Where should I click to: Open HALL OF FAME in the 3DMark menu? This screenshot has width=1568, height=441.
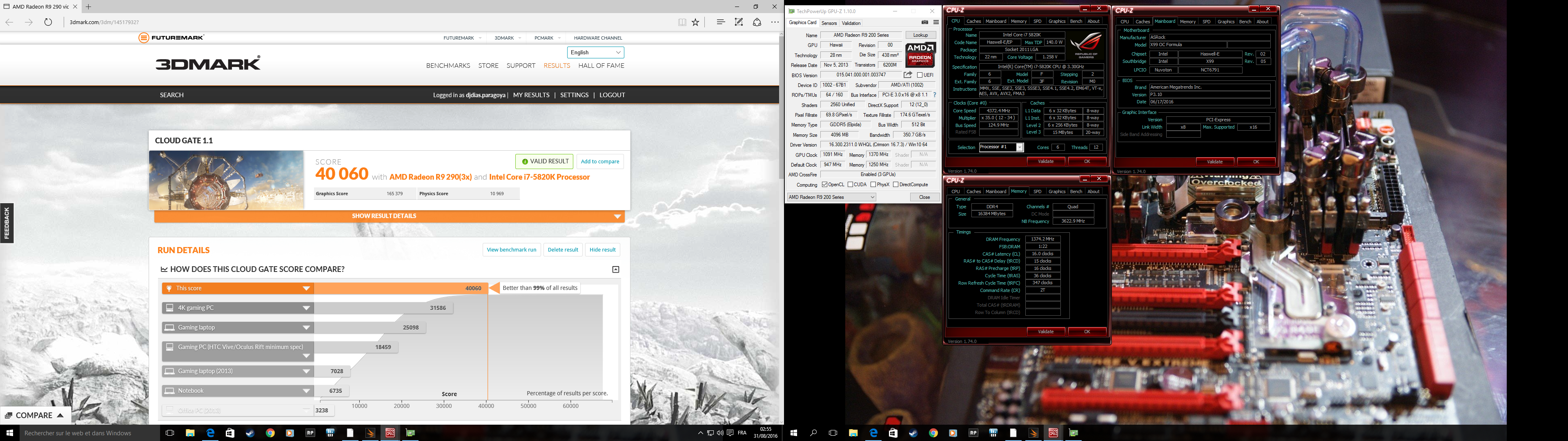point(601,66)
